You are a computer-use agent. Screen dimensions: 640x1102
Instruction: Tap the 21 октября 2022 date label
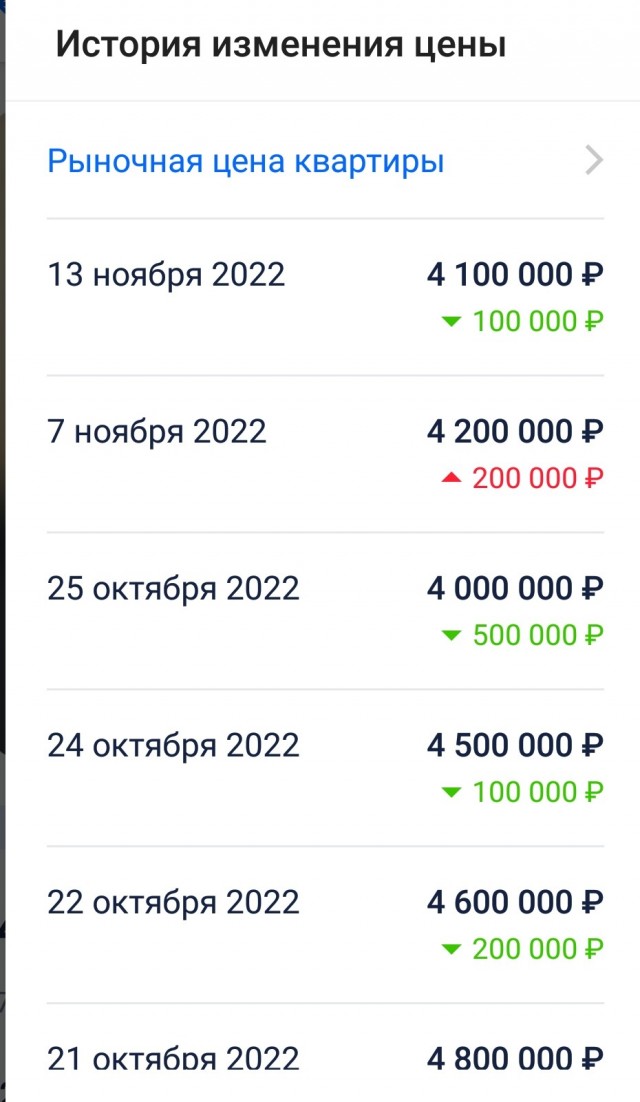[170, 1057]
